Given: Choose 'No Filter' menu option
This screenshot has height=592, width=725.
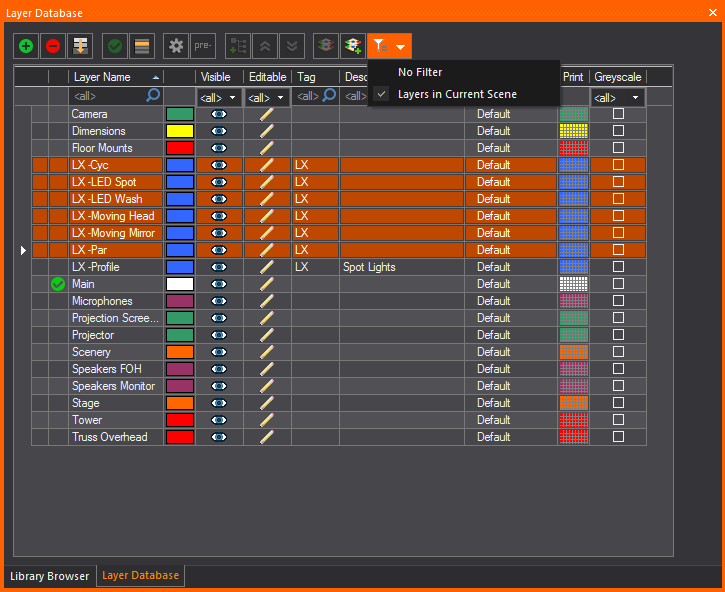Looking at the screenshot, I should pyautogui.click(x=420, y=72).
